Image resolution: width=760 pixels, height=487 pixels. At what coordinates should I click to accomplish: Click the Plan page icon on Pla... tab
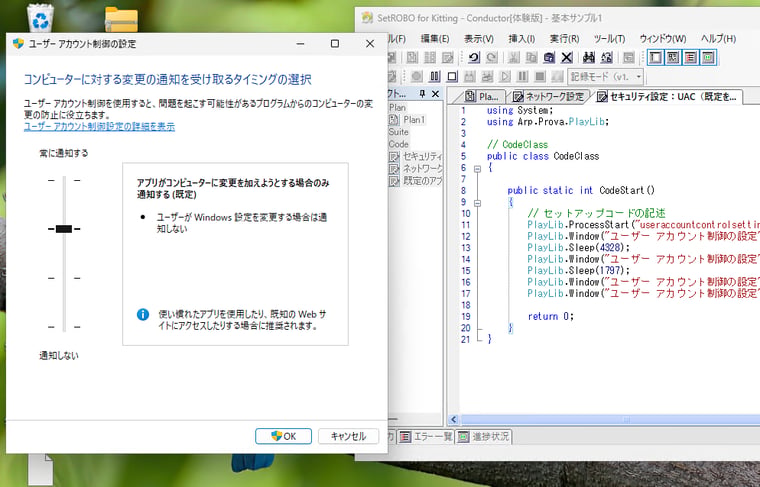pyautogui.click(x=470, y=96)
